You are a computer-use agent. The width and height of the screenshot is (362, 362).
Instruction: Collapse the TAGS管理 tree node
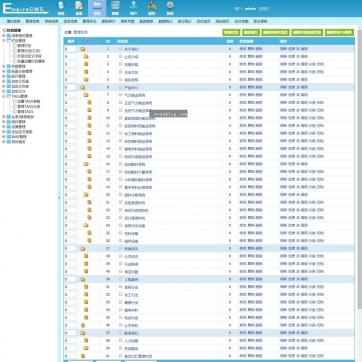point(4,96)
